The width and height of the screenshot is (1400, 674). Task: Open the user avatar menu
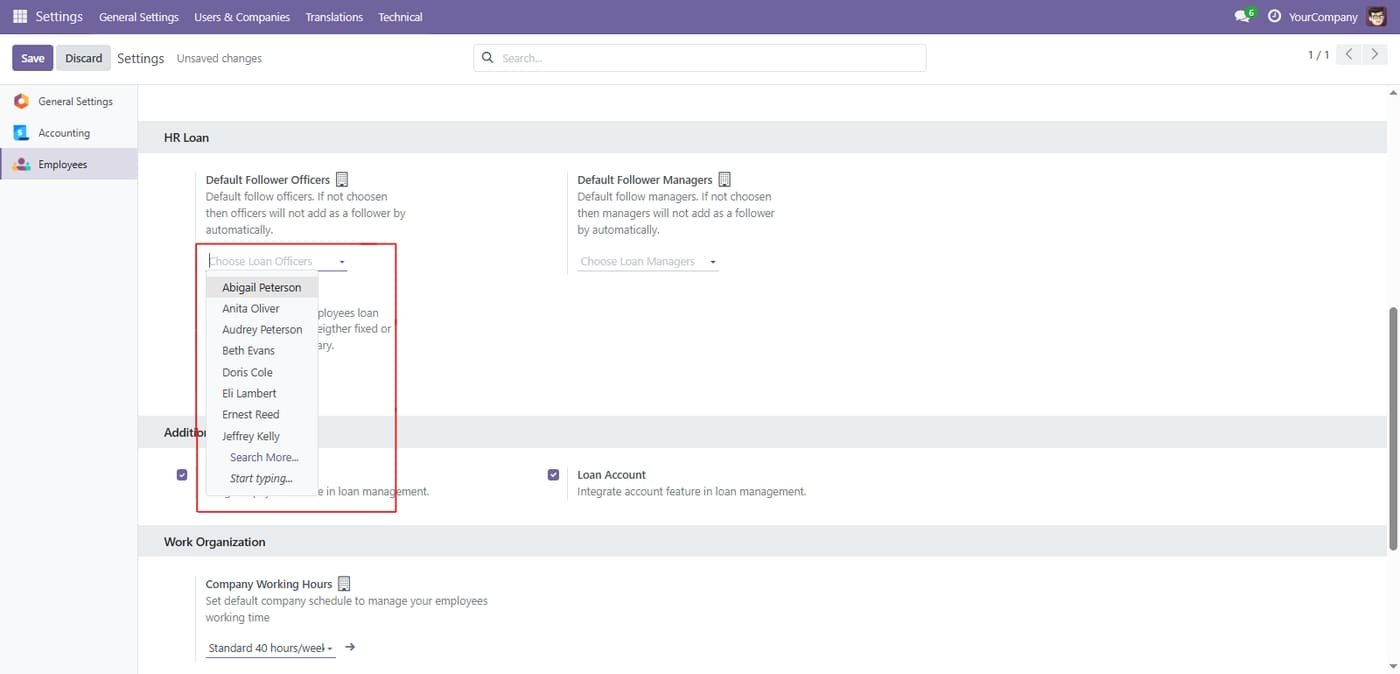[x=1376, y=16]
